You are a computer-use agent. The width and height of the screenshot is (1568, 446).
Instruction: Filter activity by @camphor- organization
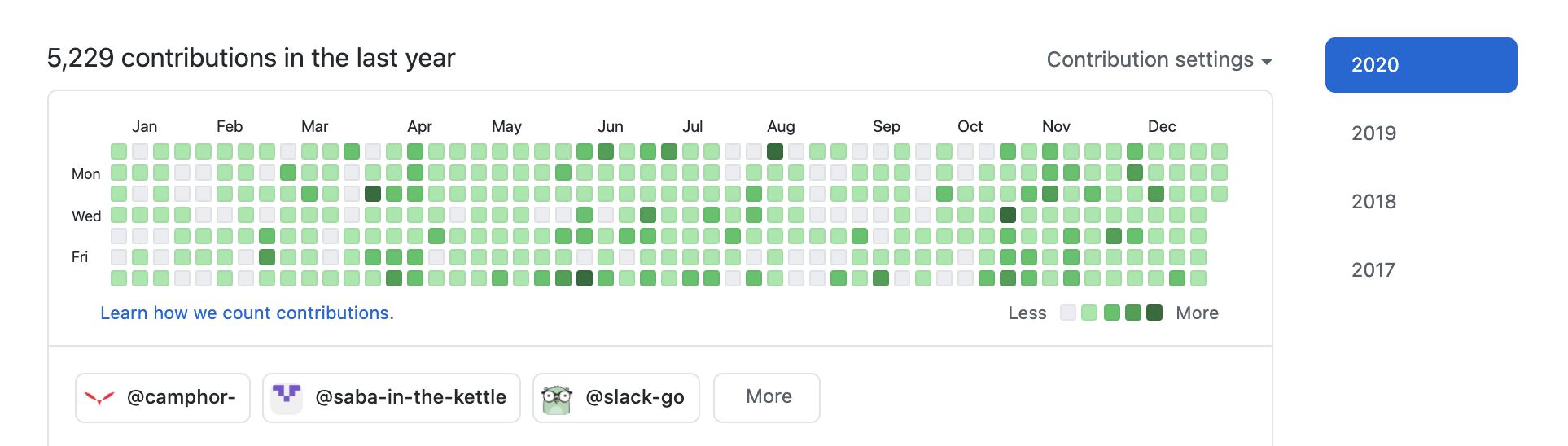(181, 397)
